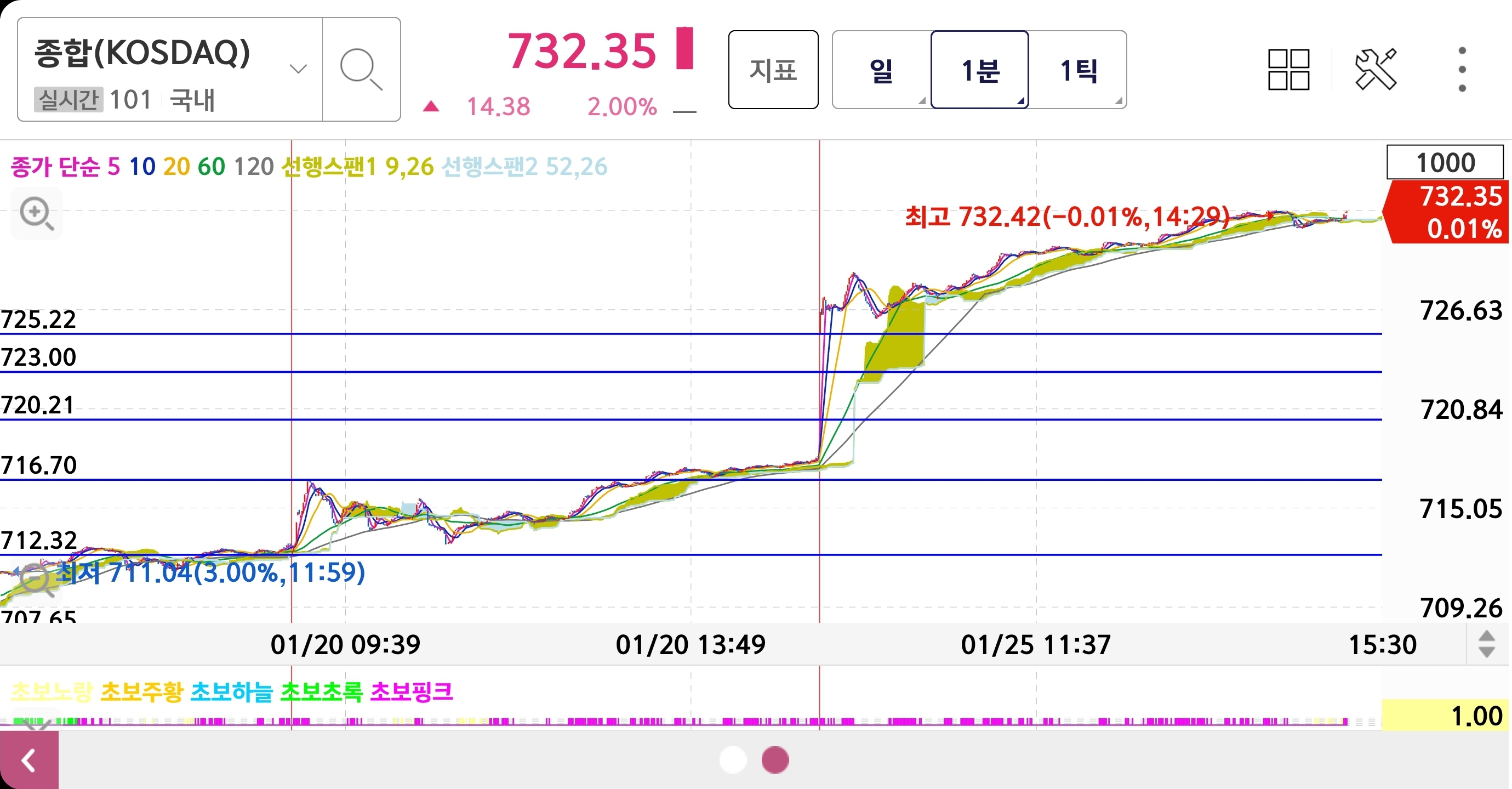1512x789 pixels.
Task: Click the price axis up-down scale stepper
Action: (1486, 644)
